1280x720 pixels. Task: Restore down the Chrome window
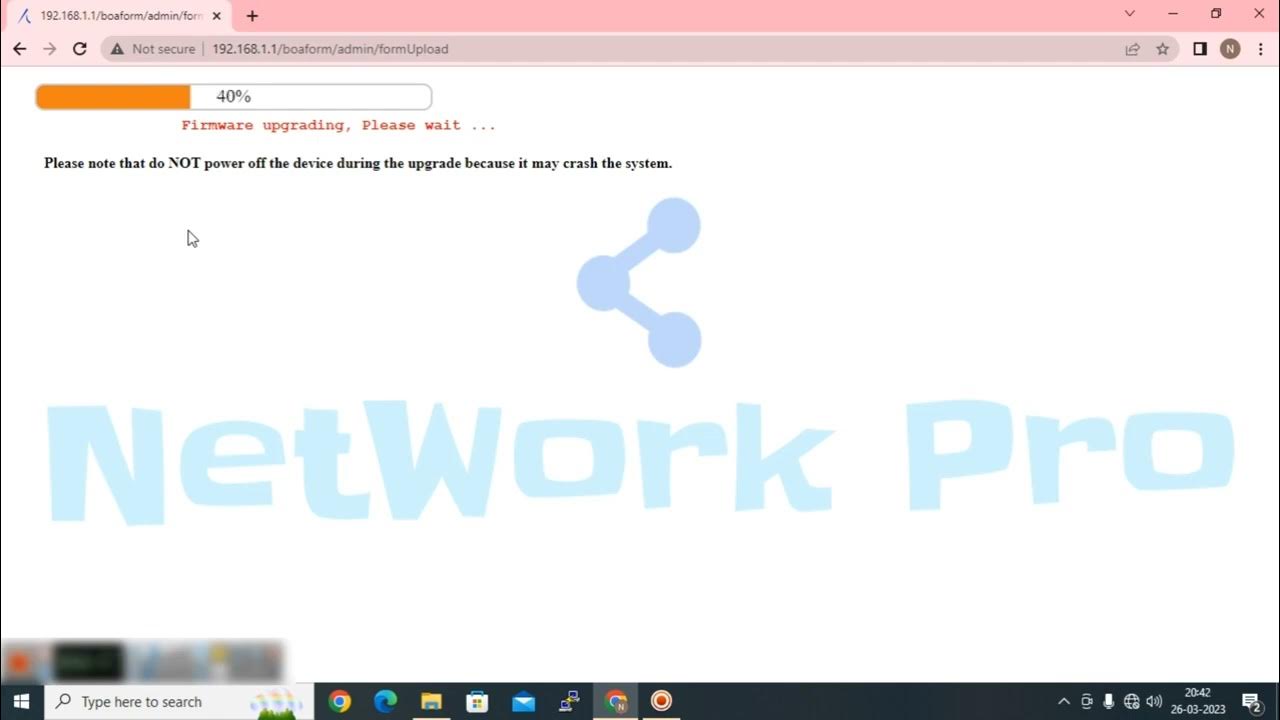[x=1216, y=14]
